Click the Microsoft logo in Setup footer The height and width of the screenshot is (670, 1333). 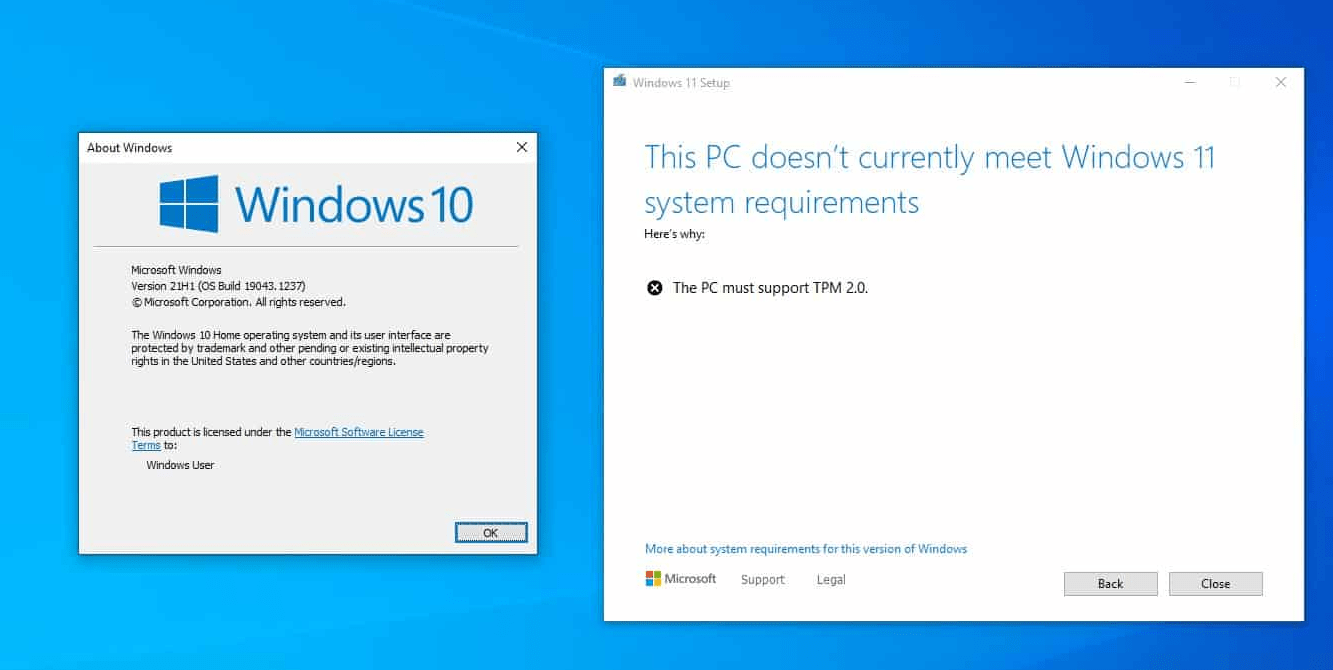(x=681, y=579)
